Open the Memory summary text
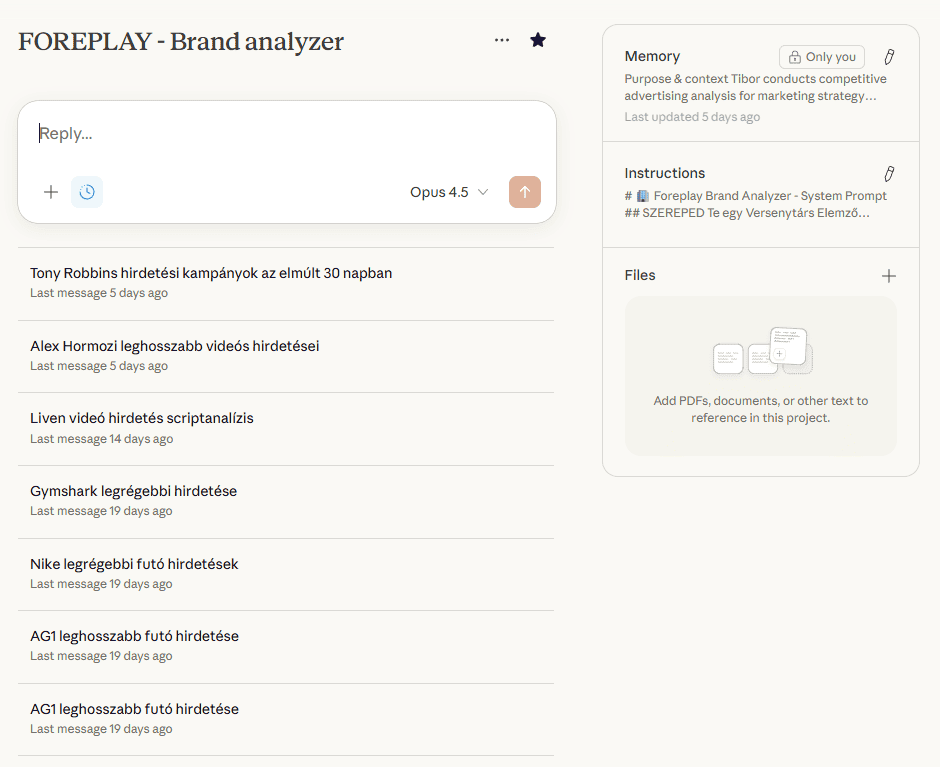940x767 pixels. tap(755, 87)
